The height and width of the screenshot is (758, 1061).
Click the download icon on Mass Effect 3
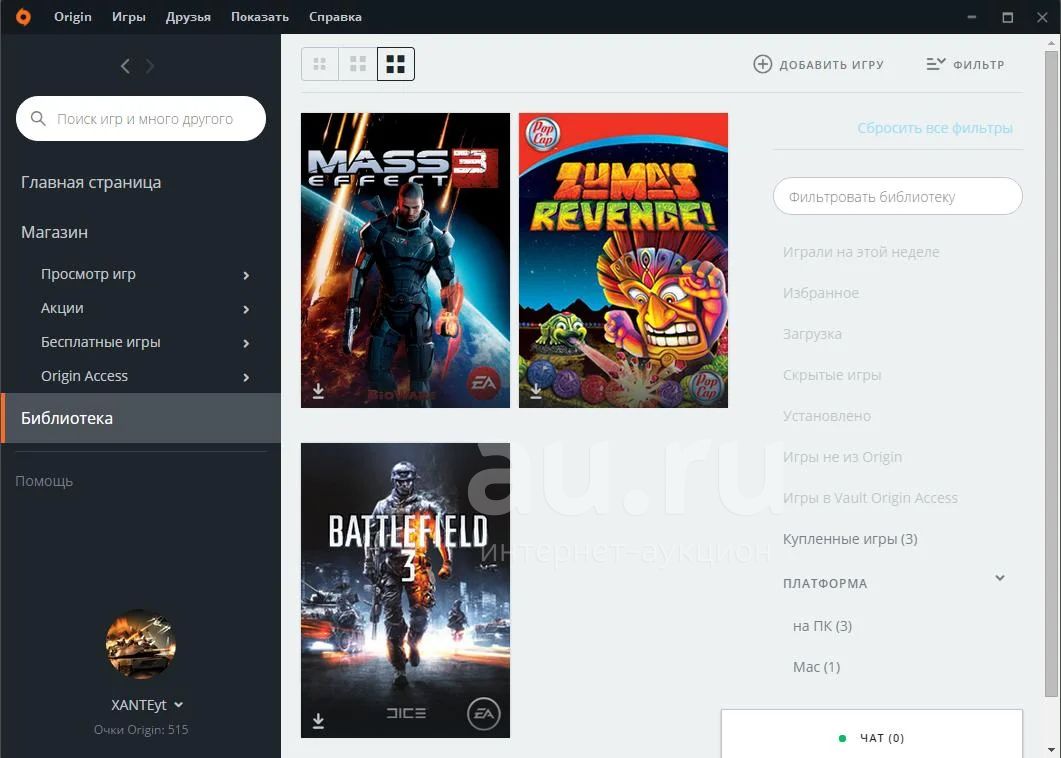318,391
